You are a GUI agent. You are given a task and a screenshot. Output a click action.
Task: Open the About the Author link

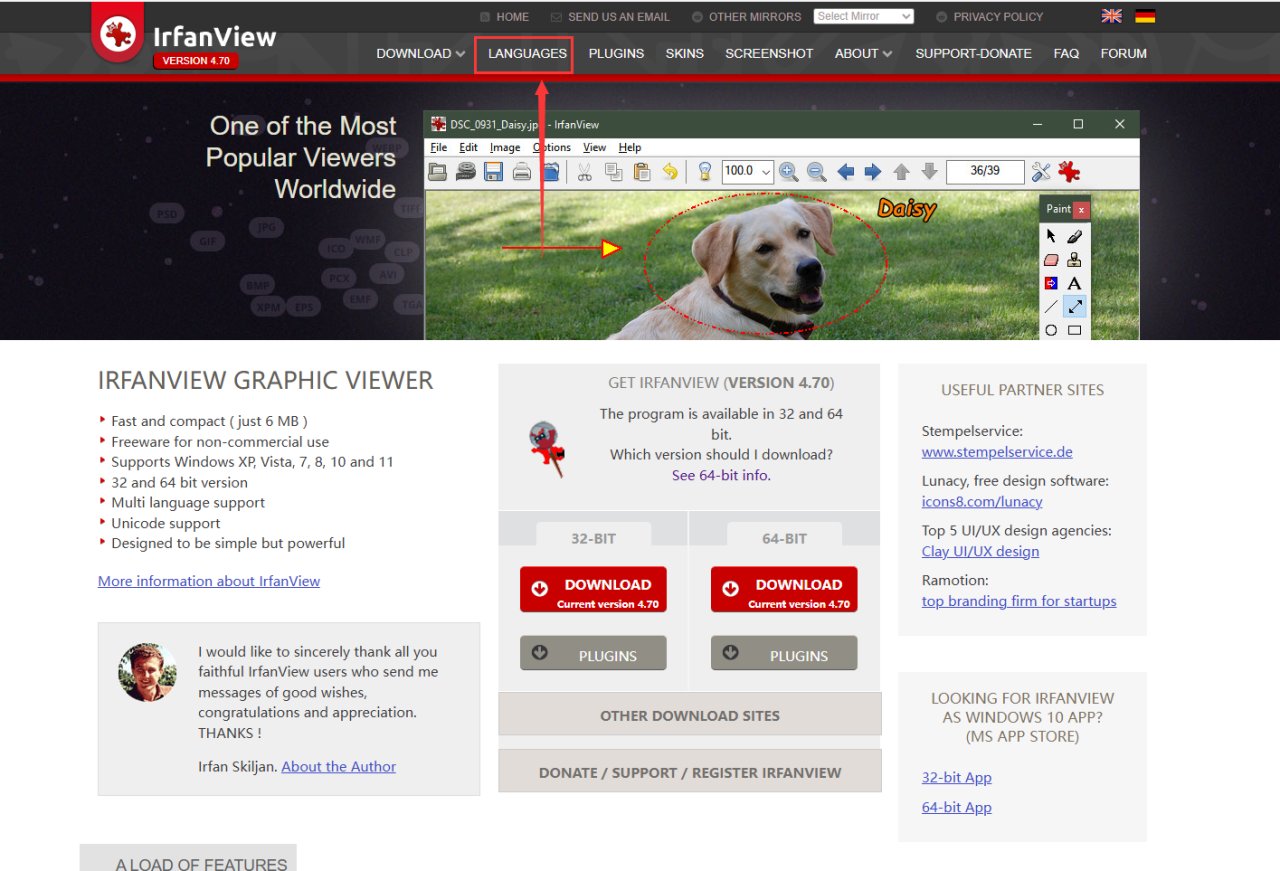(x=338, y=767)
